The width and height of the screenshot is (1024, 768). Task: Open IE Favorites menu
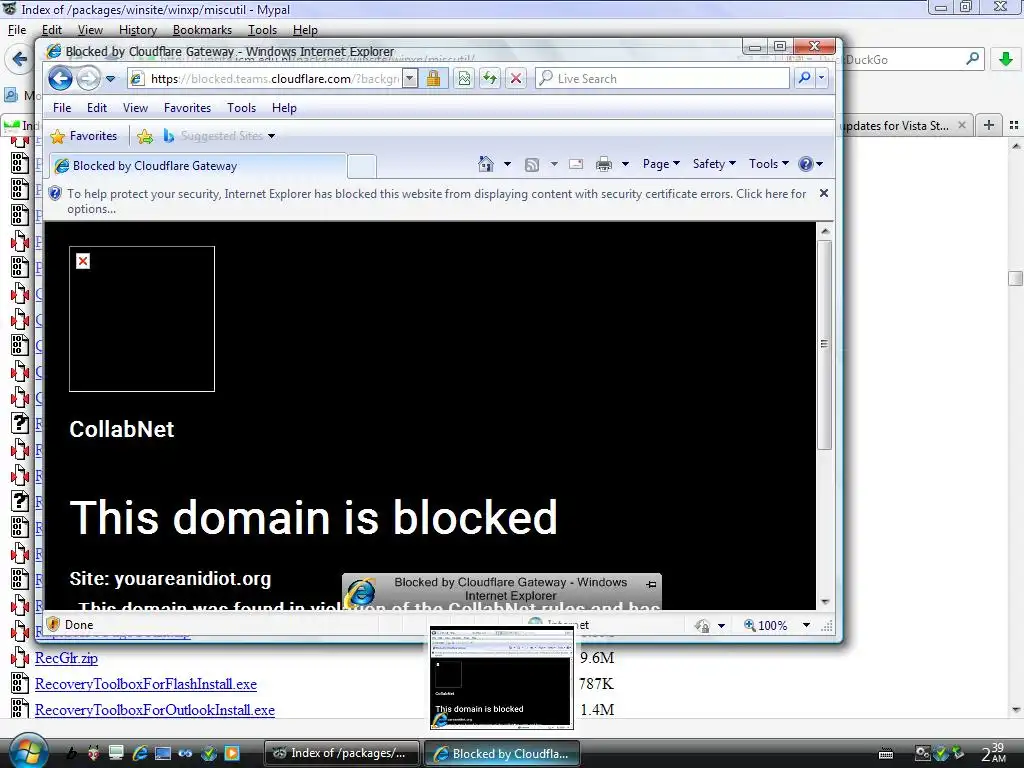(x=187, y=108)
